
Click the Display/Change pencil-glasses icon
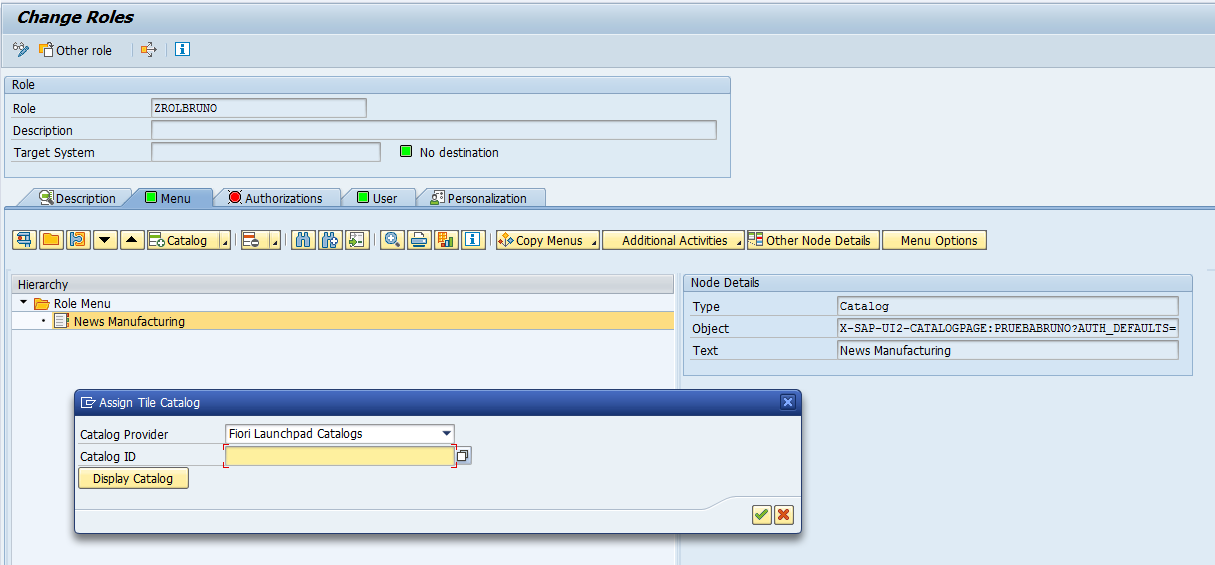[x=20, y=50]
